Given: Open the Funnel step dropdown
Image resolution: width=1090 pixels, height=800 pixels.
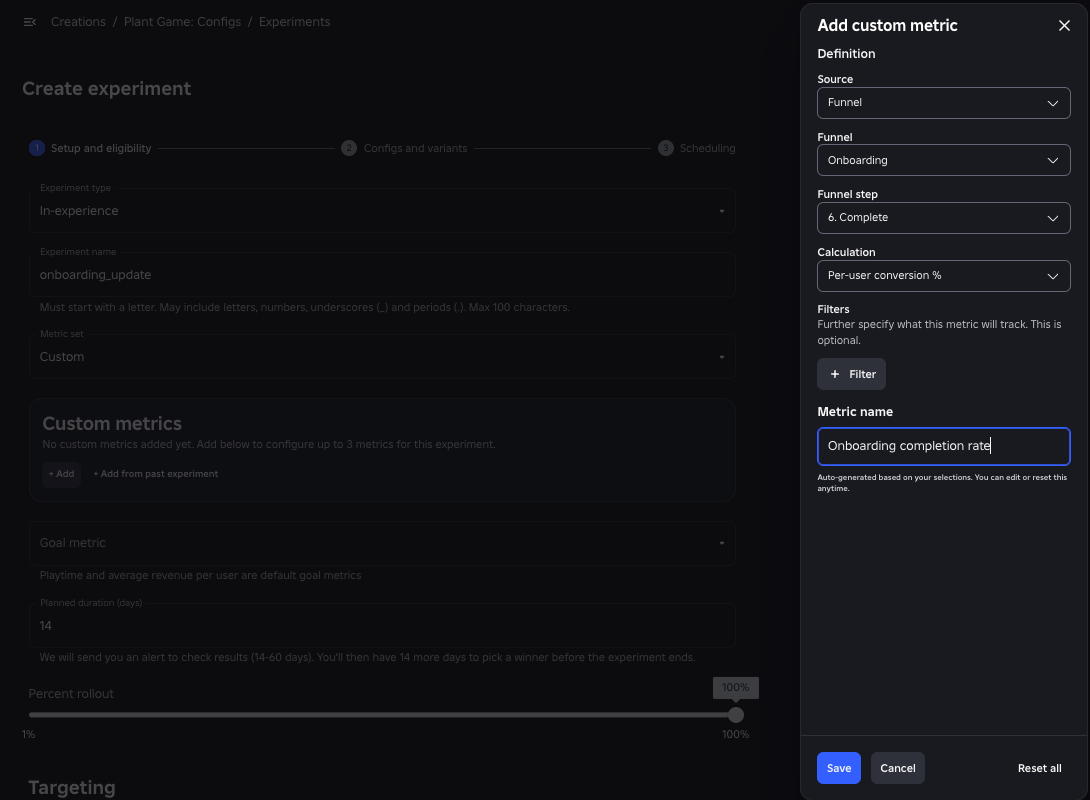Looking at the screenshot, I should [x=943, y=218].
